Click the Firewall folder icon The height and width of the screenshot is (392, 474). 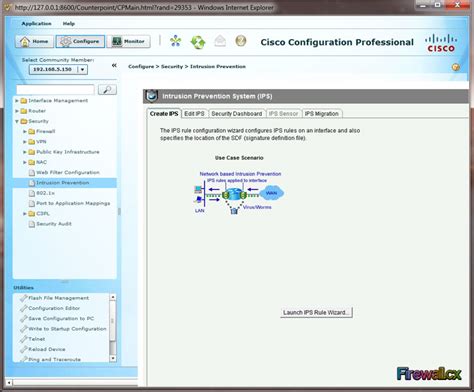tap(32, 132)
